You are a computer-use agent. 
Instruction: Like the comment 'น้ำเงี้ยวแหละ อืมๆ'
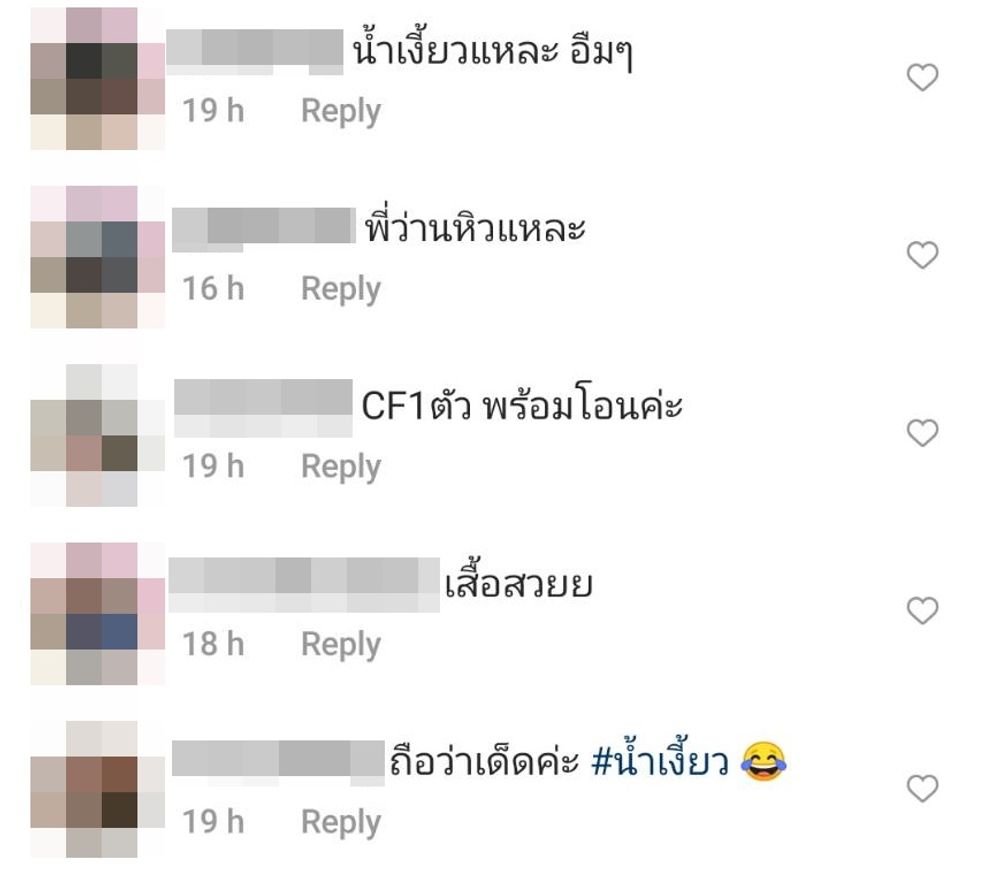pyautogui.click(x=922, y=77)
